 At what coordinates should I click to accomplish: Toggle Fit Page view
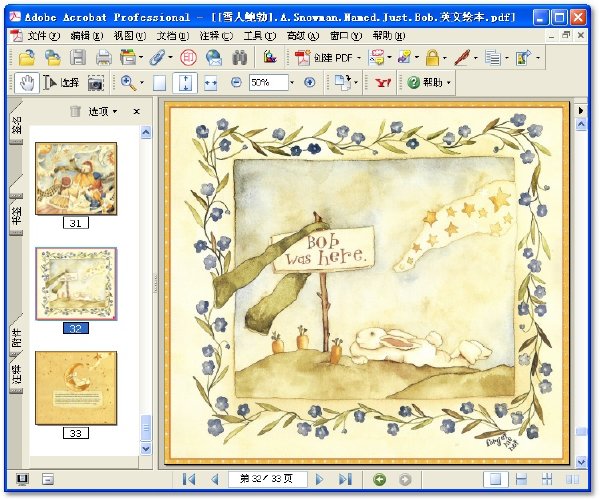(x=185, y=83)
